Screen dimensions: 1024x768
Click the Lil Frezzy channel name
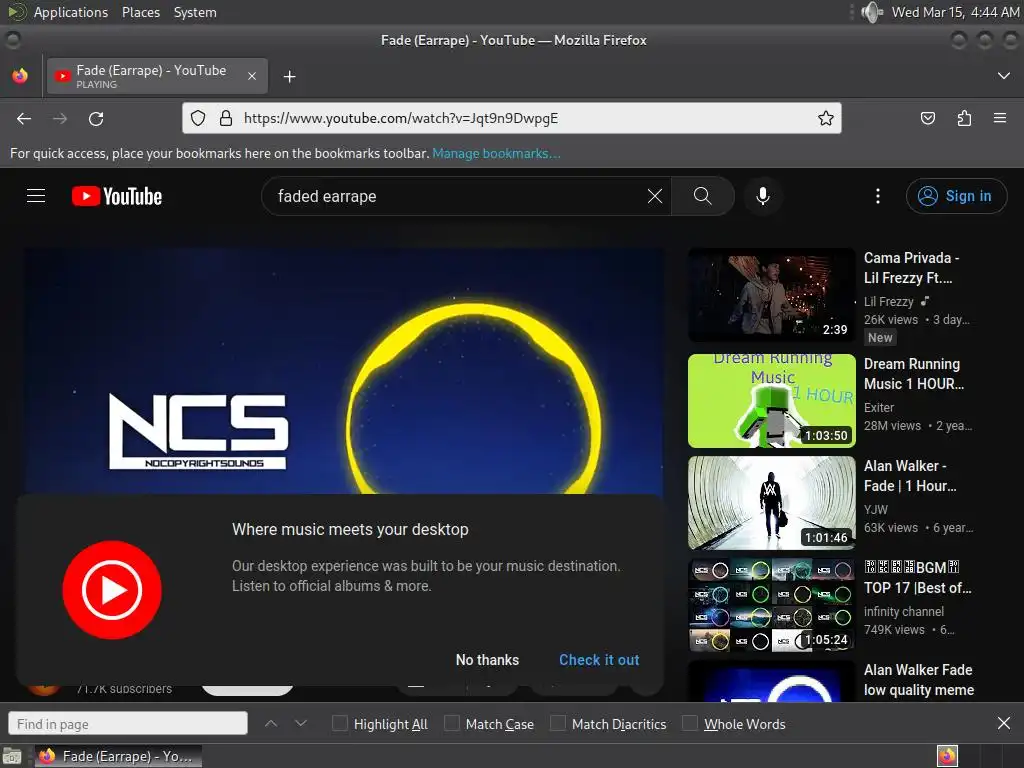tap(888, 302)
